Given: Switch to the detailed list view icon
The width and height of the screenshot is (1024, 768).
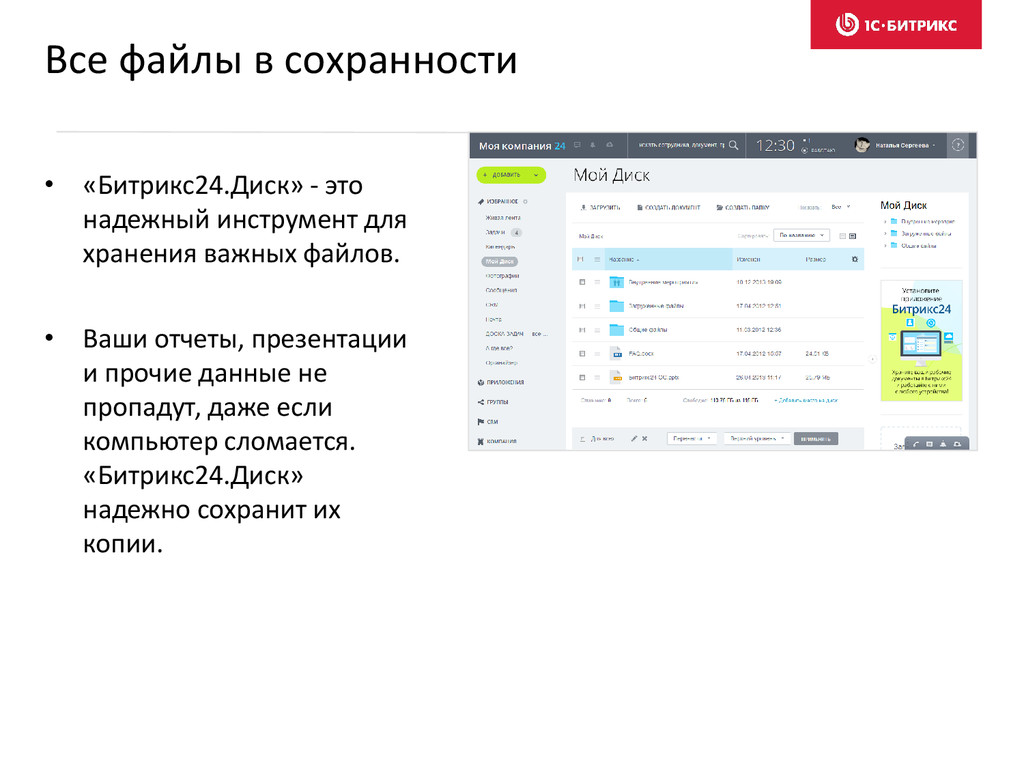Looking at the screenshot, I should pyautogui.click(x=852, y=236).
